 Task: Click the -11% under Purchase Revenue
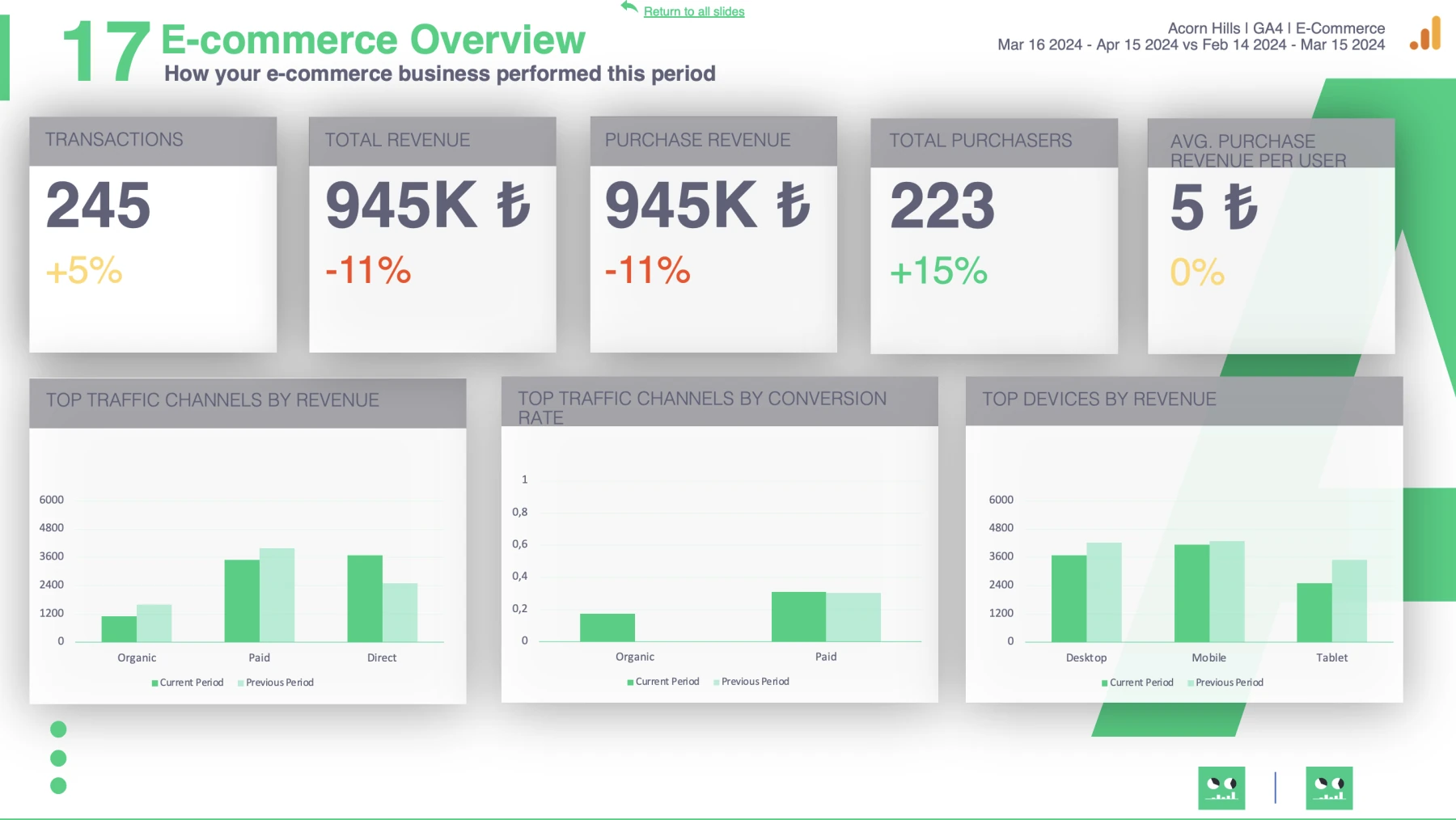coord(648,271)
